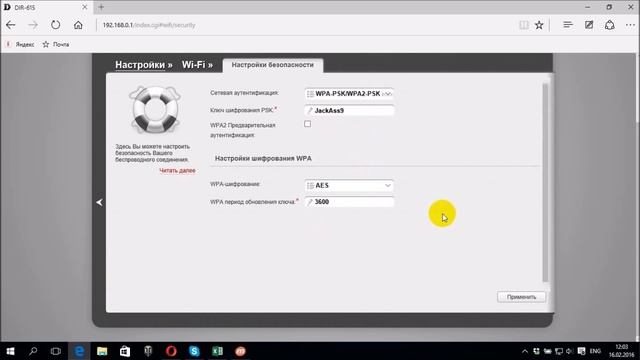
Task: Open taskbar search magnifier
Action: tap(33, 351)
